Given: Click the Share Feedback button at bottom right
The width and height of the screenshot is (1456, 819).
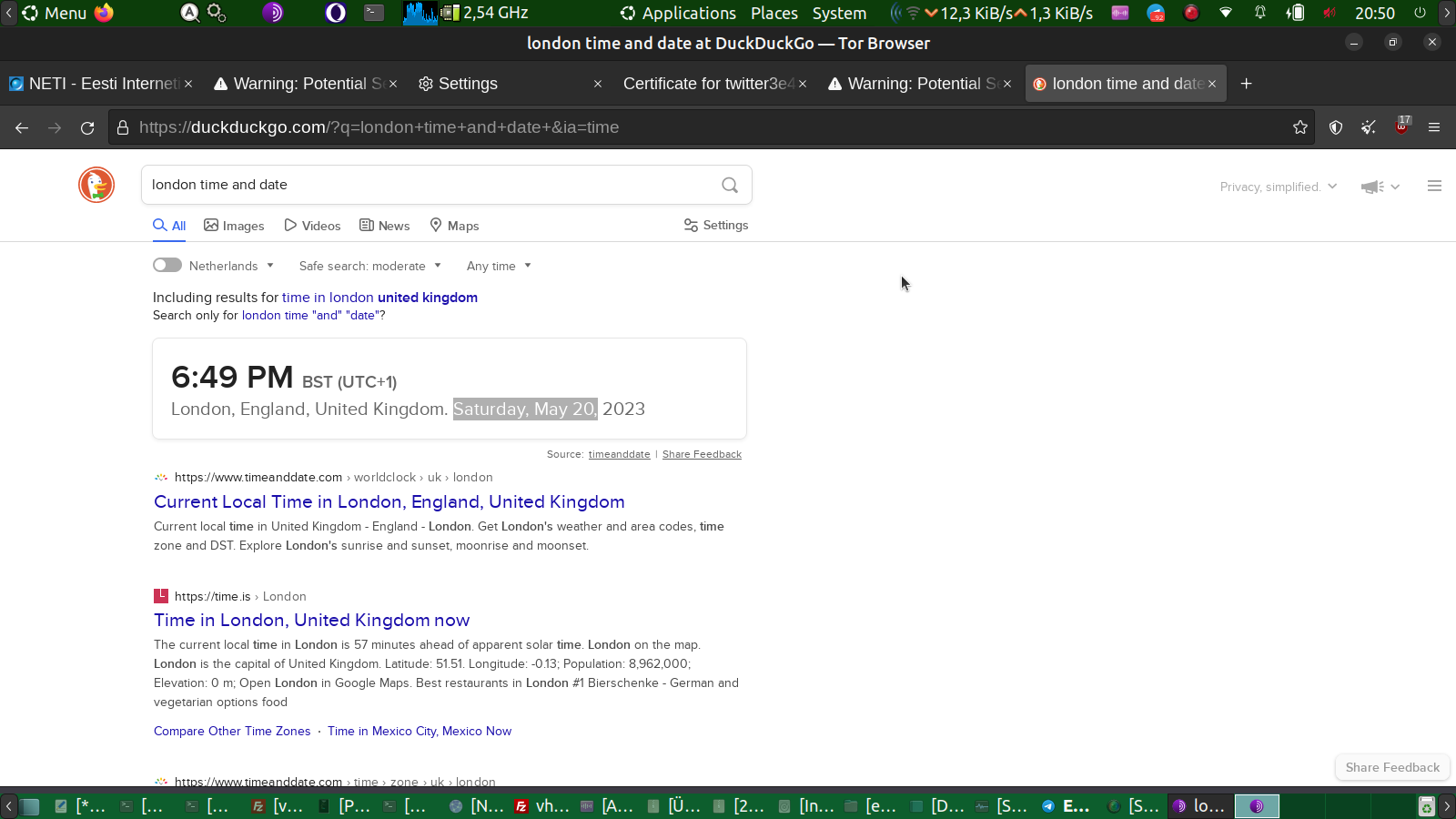Looking at the screenshot, I should coord(1391,767).
